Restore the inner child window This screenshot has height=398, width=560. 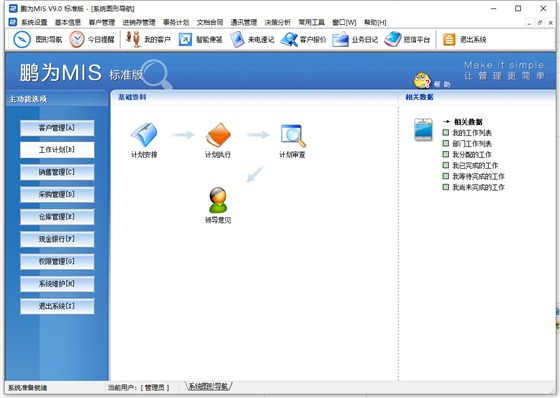540,23
